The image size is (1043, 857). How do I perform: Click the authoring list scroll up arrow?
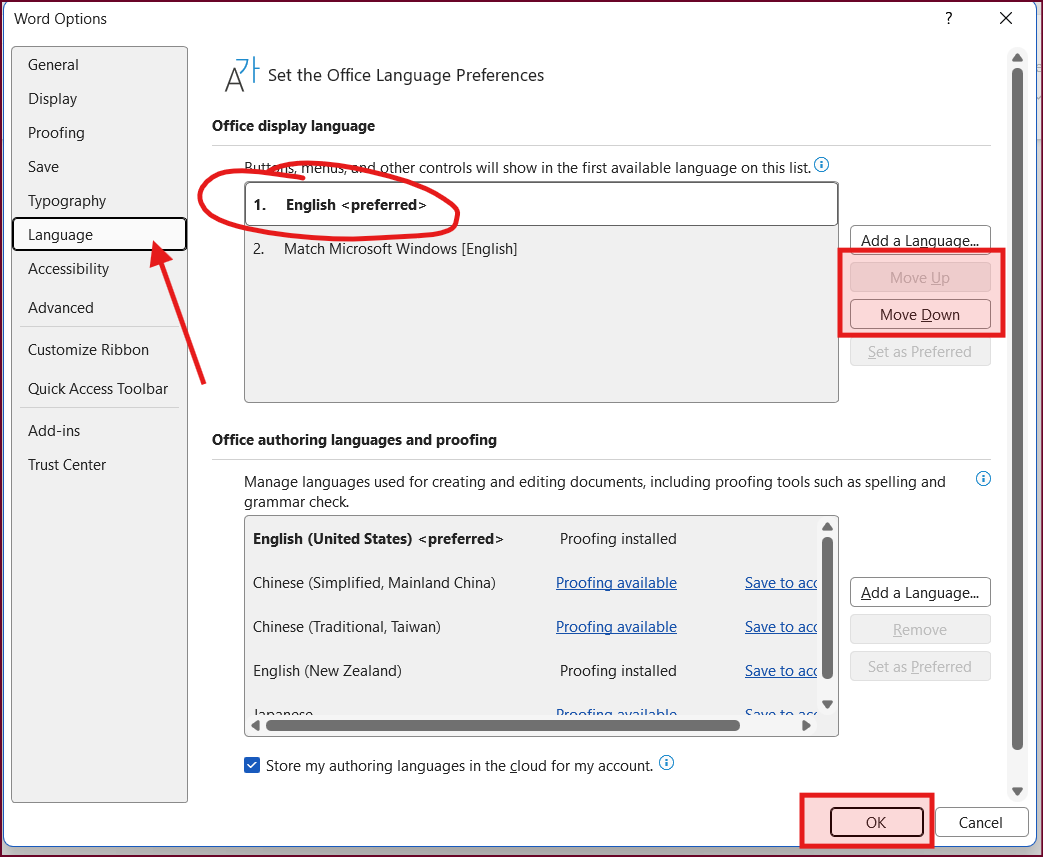coord(827,526)
